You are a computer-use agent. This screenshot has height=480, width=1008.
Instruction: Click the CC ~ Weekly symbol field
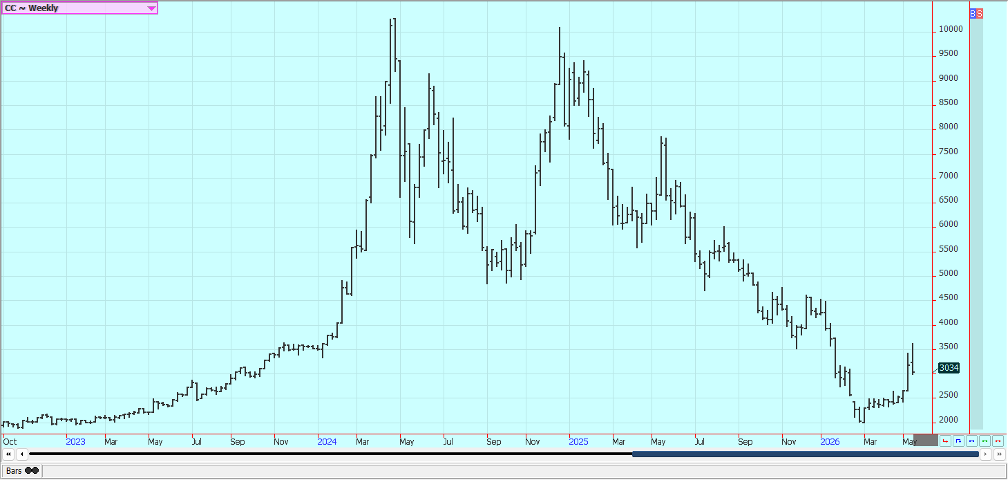[x=79, y=8]
